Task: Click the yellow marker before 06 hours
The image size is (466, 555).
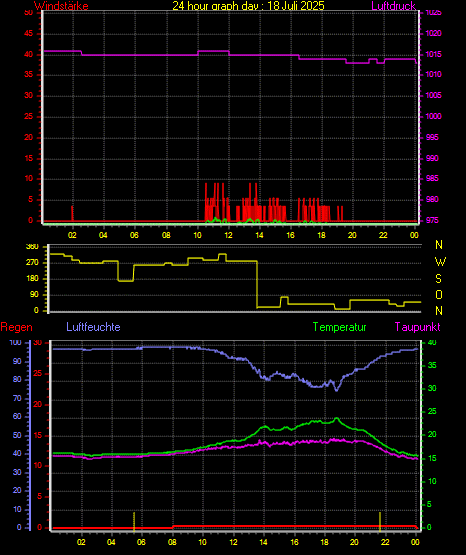Action: click(x=134, y=521)
